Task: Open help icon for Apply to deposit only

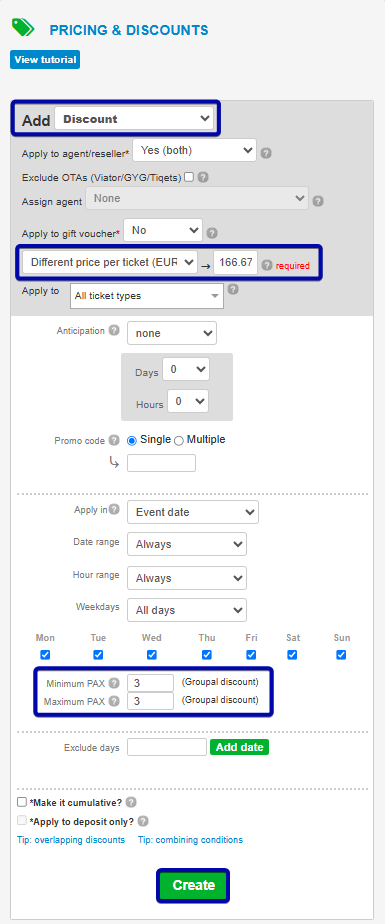Action: (143, 821)
